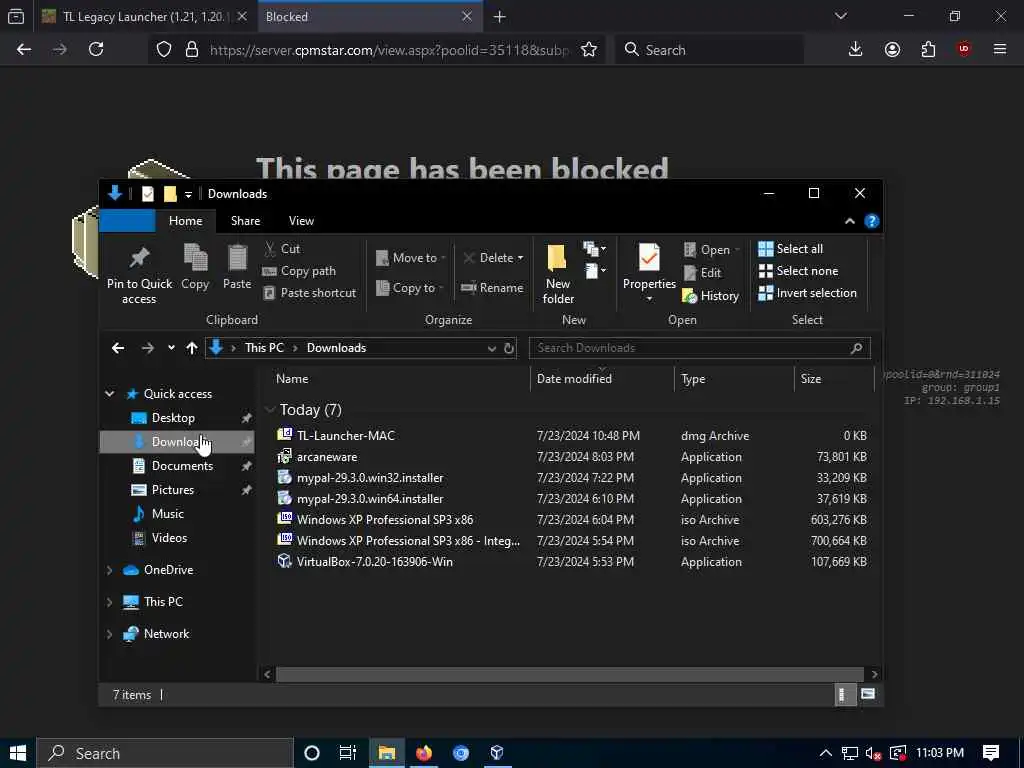Click the blue Help icon
Screen dimensions: 1024x768
pos(872,221)
